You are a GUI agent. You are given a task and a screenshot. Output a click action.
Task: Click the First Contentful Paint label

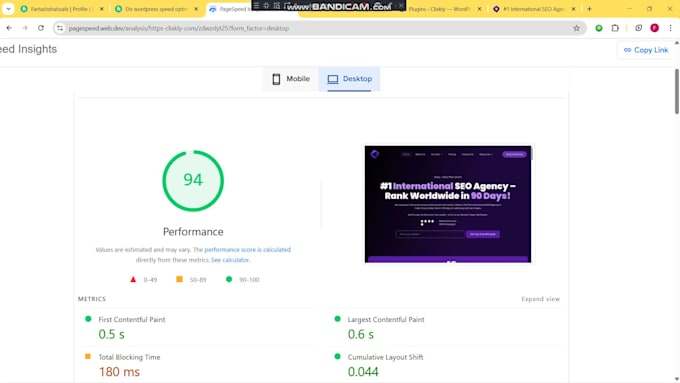click(x=132, y=319)
